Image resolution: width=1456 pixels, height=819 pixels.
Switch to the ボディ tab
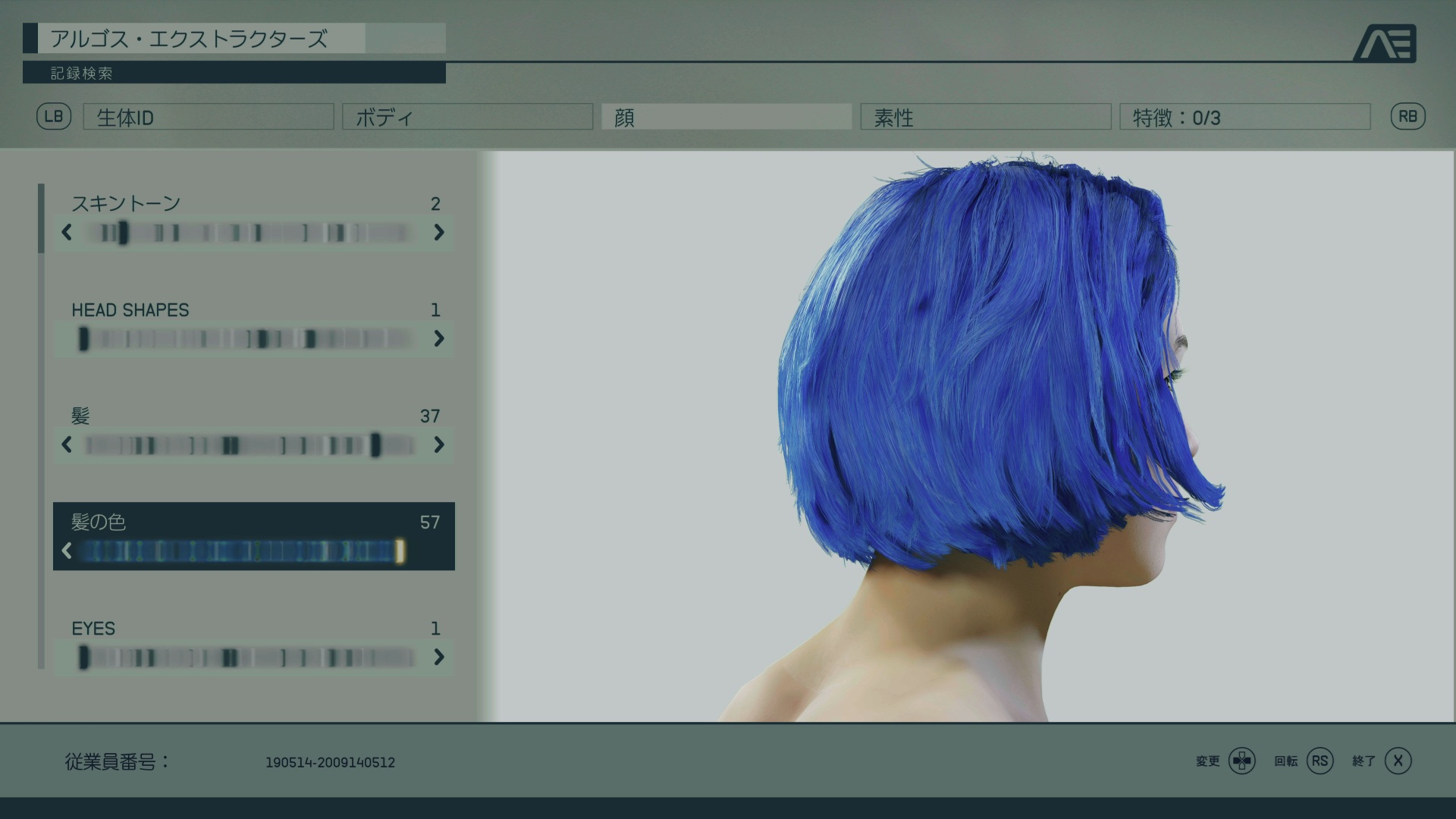coord(467,118)
